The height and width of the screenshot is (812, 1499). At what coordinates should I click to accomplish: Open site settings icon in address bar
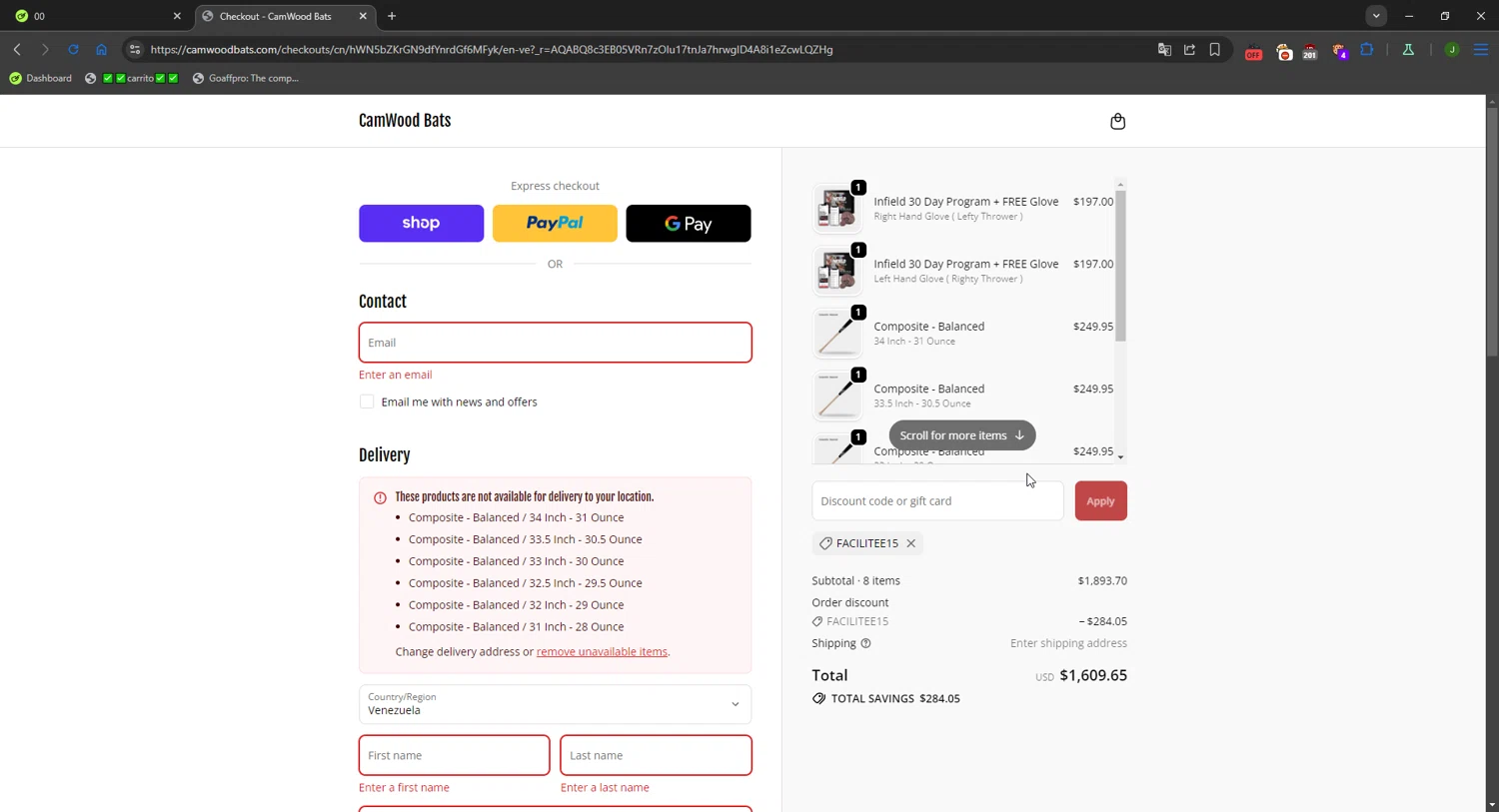pos(135,49)
